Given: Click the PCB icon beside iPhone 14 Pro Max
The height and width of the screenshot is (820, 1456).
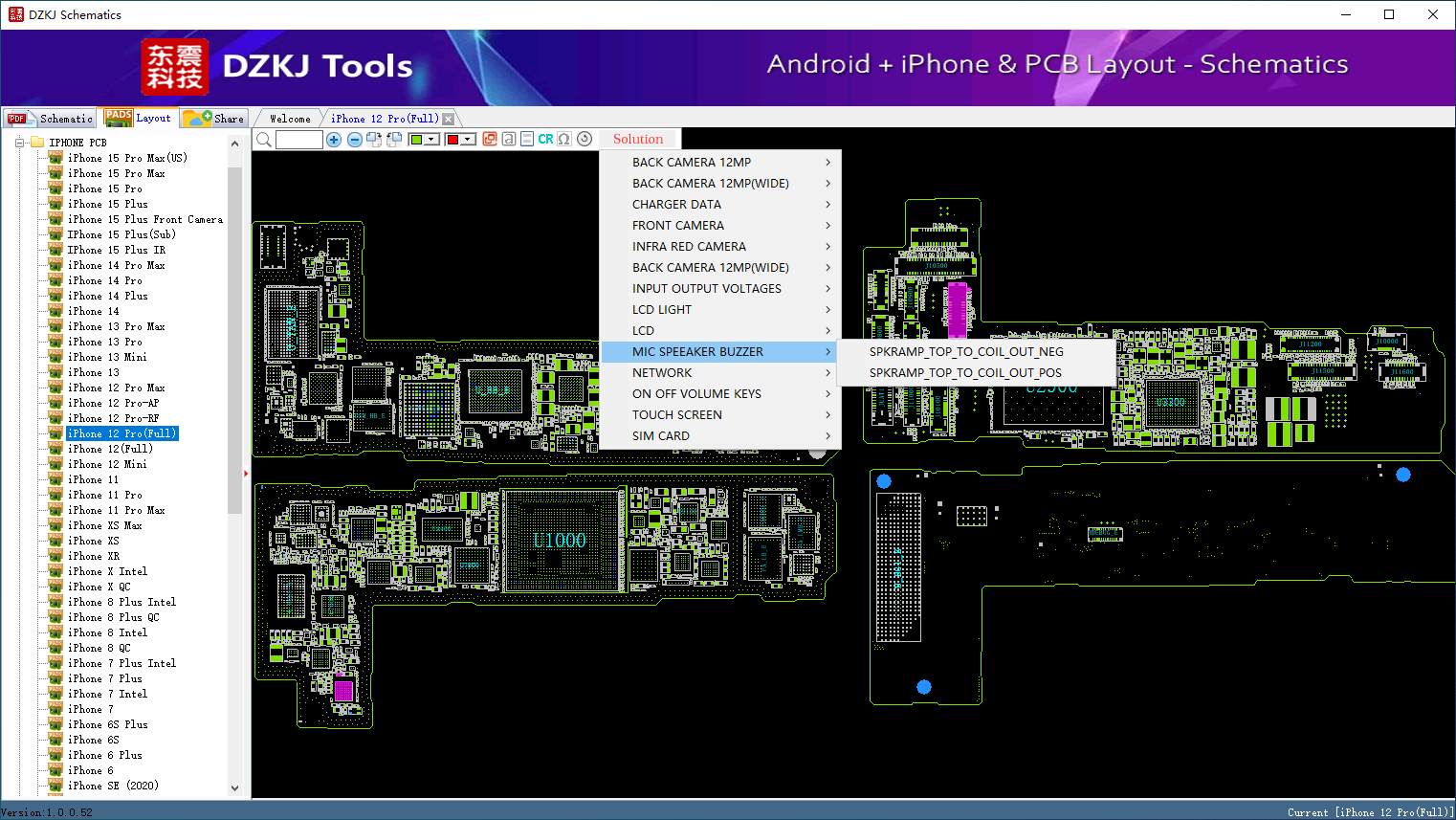Looking at the screenshot, I should coord(55,265).
